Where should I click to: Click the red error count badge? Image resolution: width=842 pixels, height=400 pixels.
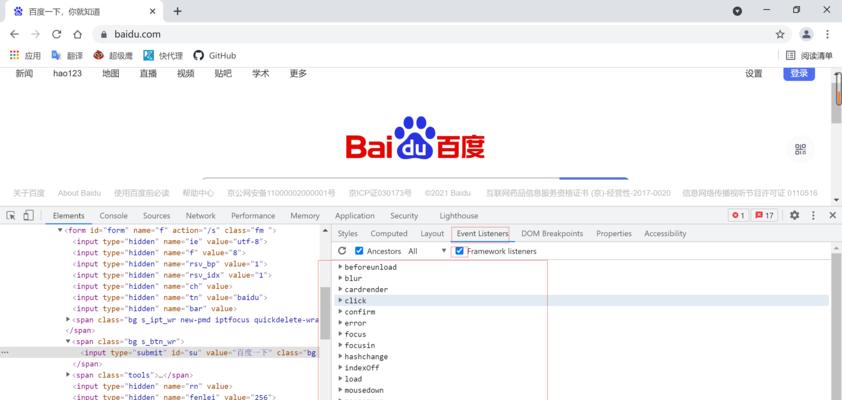738,215
